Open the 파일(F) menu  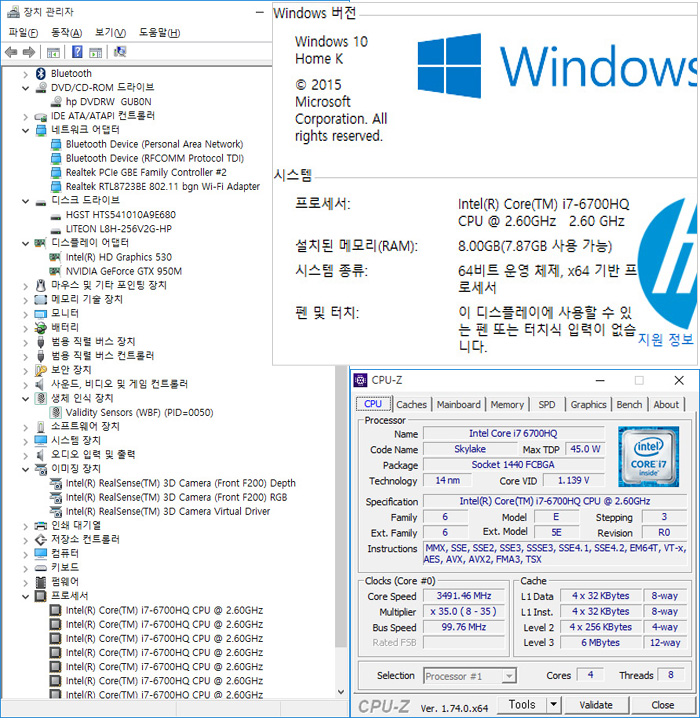(x=23, y=33)
